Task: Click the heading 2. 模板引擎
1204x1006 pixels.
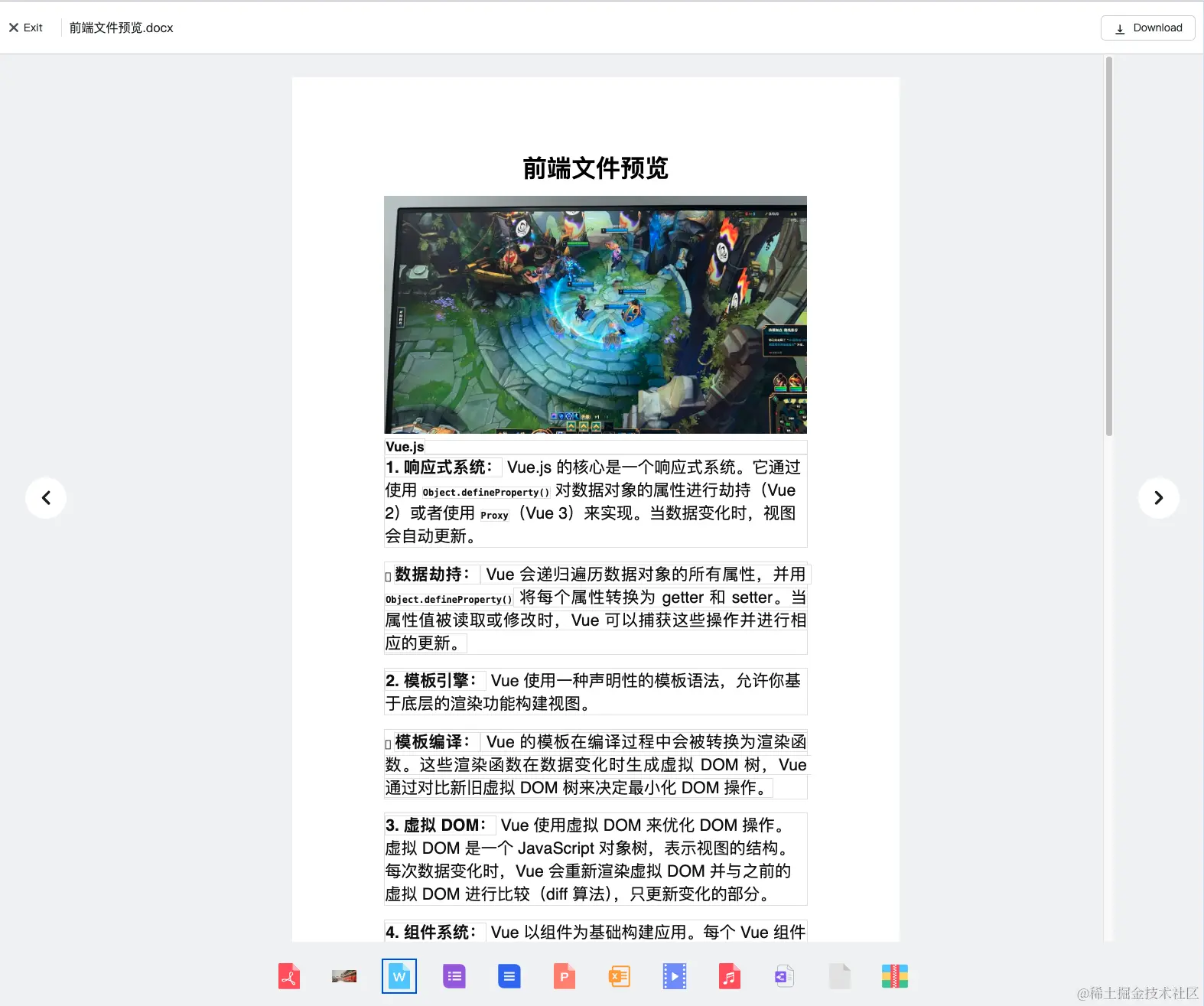Action: pyautogui.click(x=431, y=681)
